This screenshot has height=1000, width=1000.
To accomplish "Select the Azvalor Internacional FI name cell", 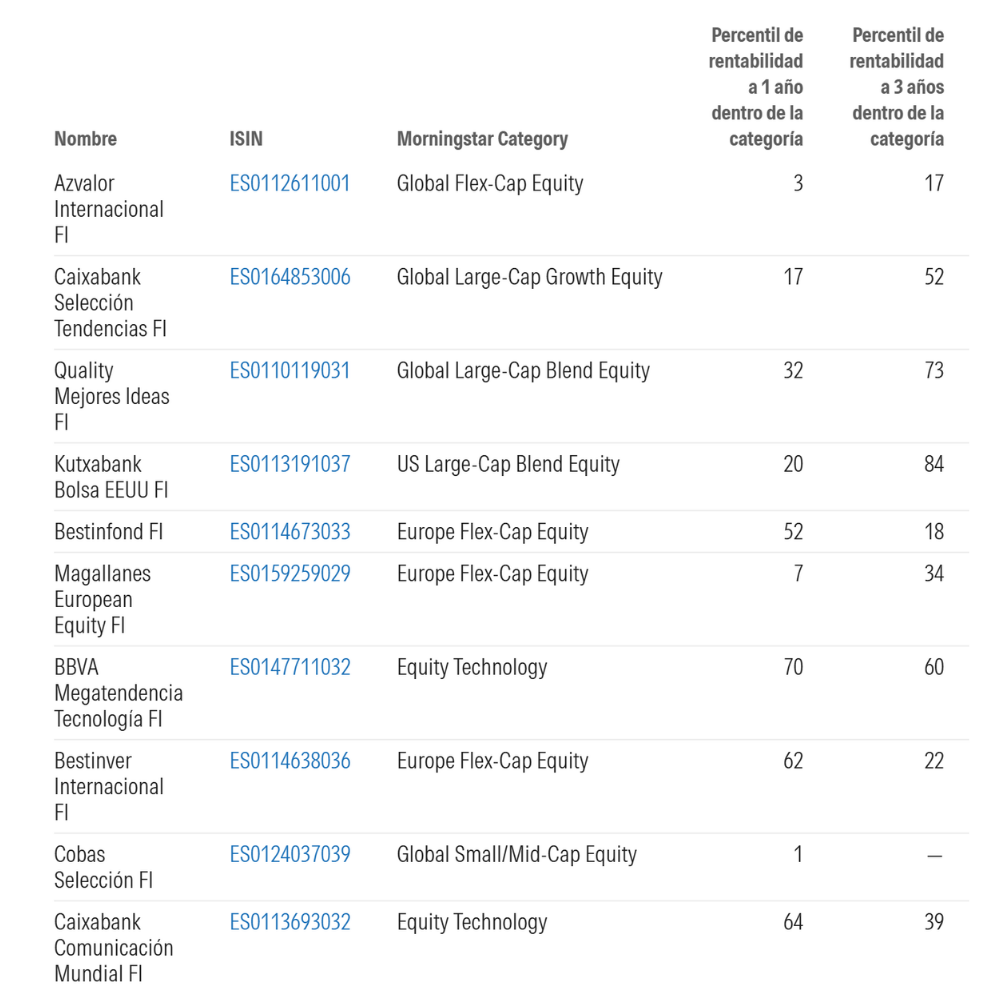I will click(109, 209).
